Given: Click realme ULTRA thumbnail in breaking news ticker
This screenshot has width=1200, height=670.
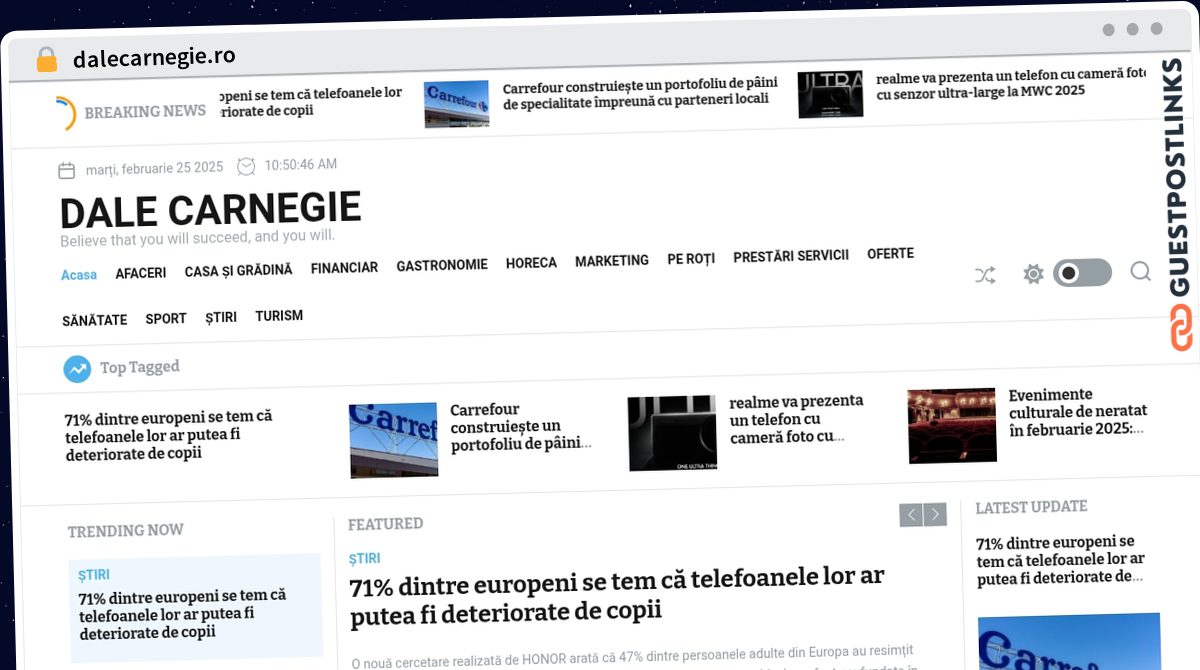Looking at the screenshot, I should [x=830, y=94].
